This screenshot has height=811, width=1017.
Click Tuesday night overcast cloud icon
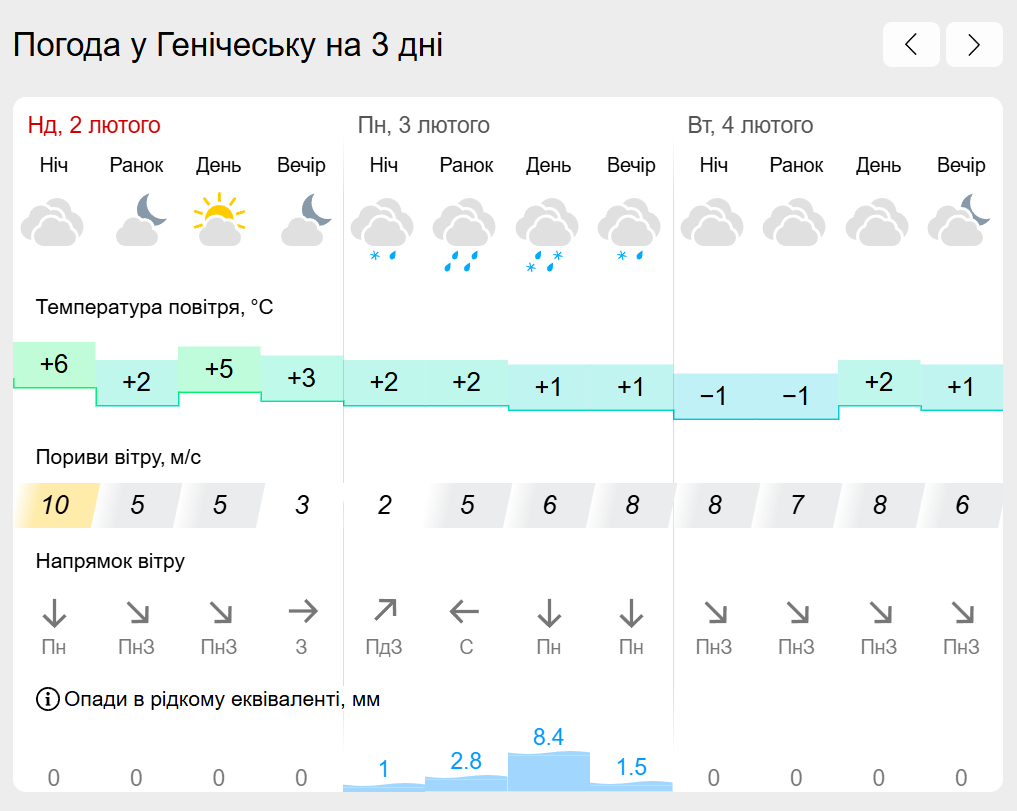tap(712, 223)
